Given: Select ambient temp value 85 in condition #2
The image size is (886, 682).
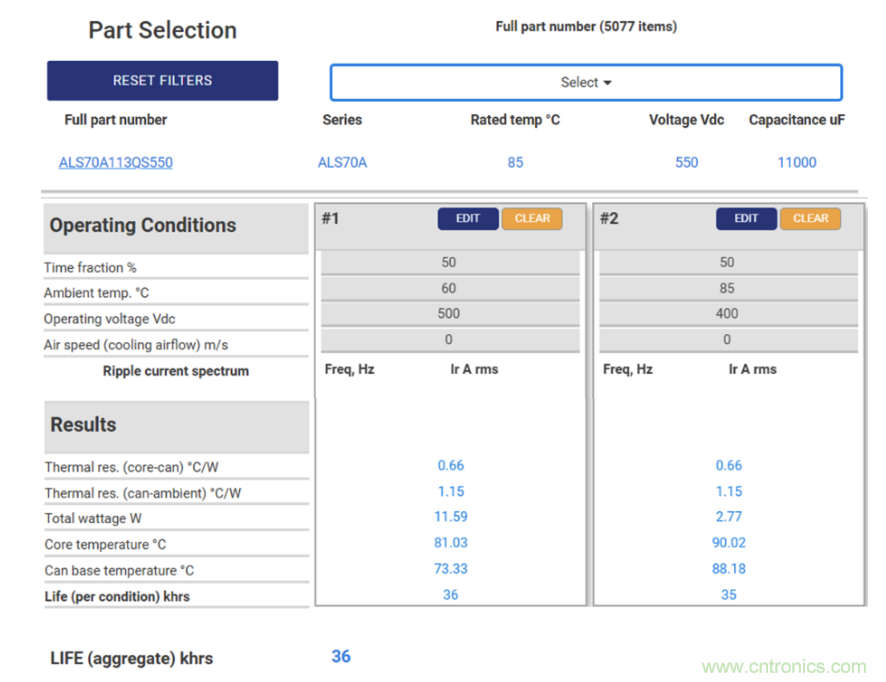Looking at the screenshot, I should pos(727,288).
